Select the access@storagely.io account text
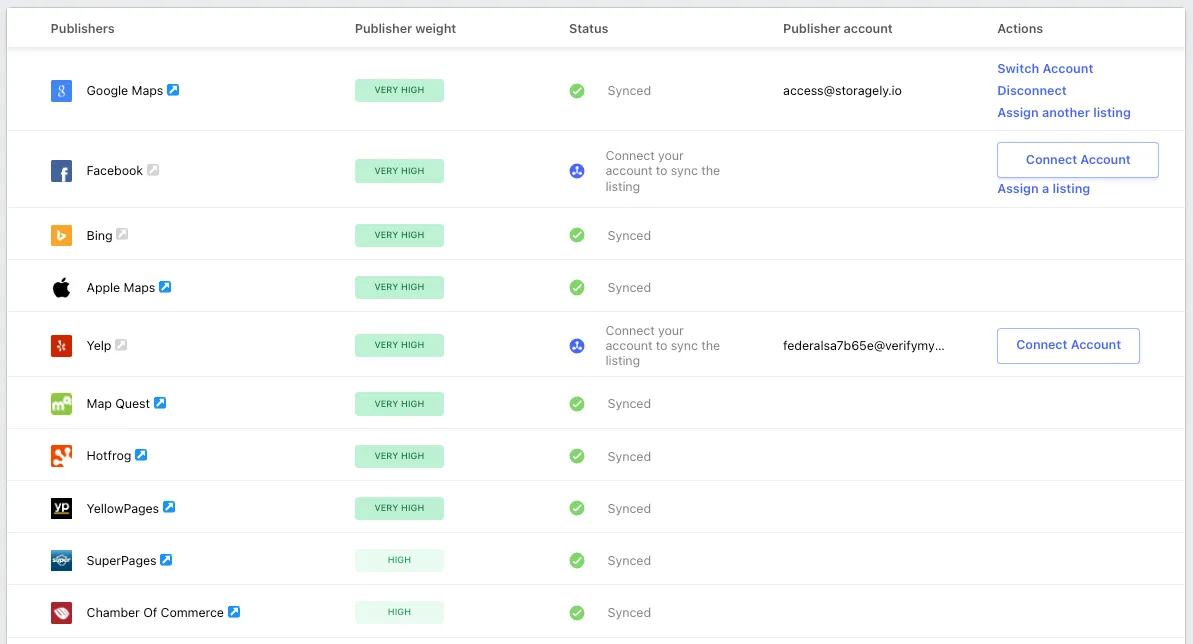 coord(842,91)
